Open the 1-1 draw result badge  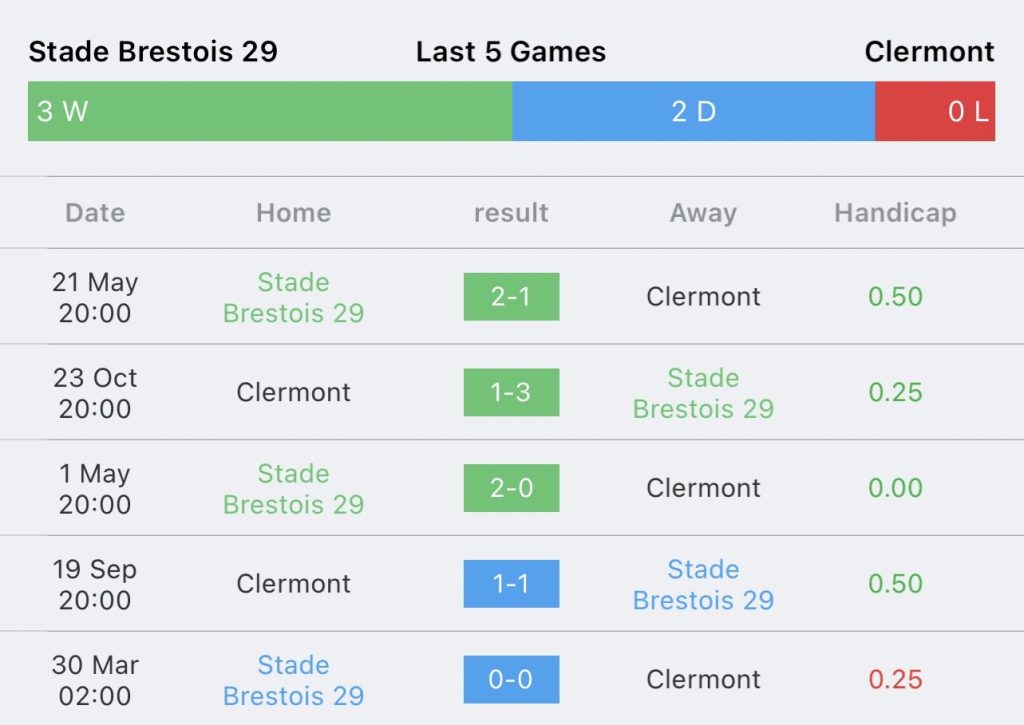511,584
